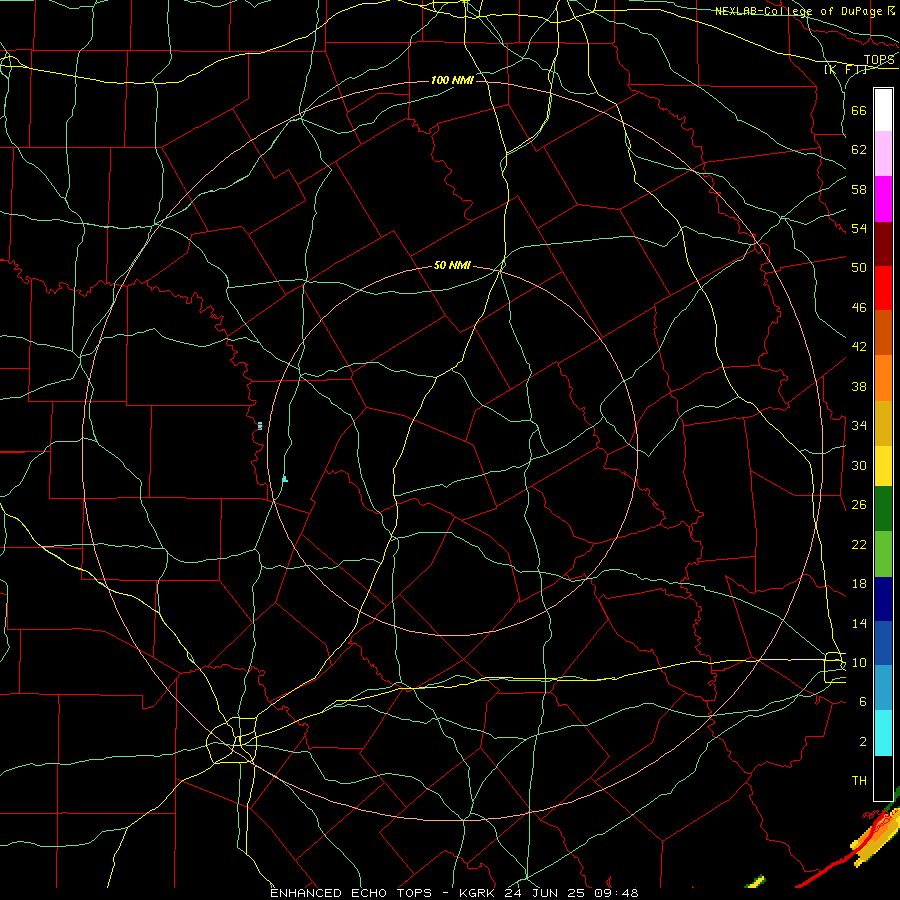
Task: Click the magenta 58 kft legend swatch
Action: coord(883,199)
